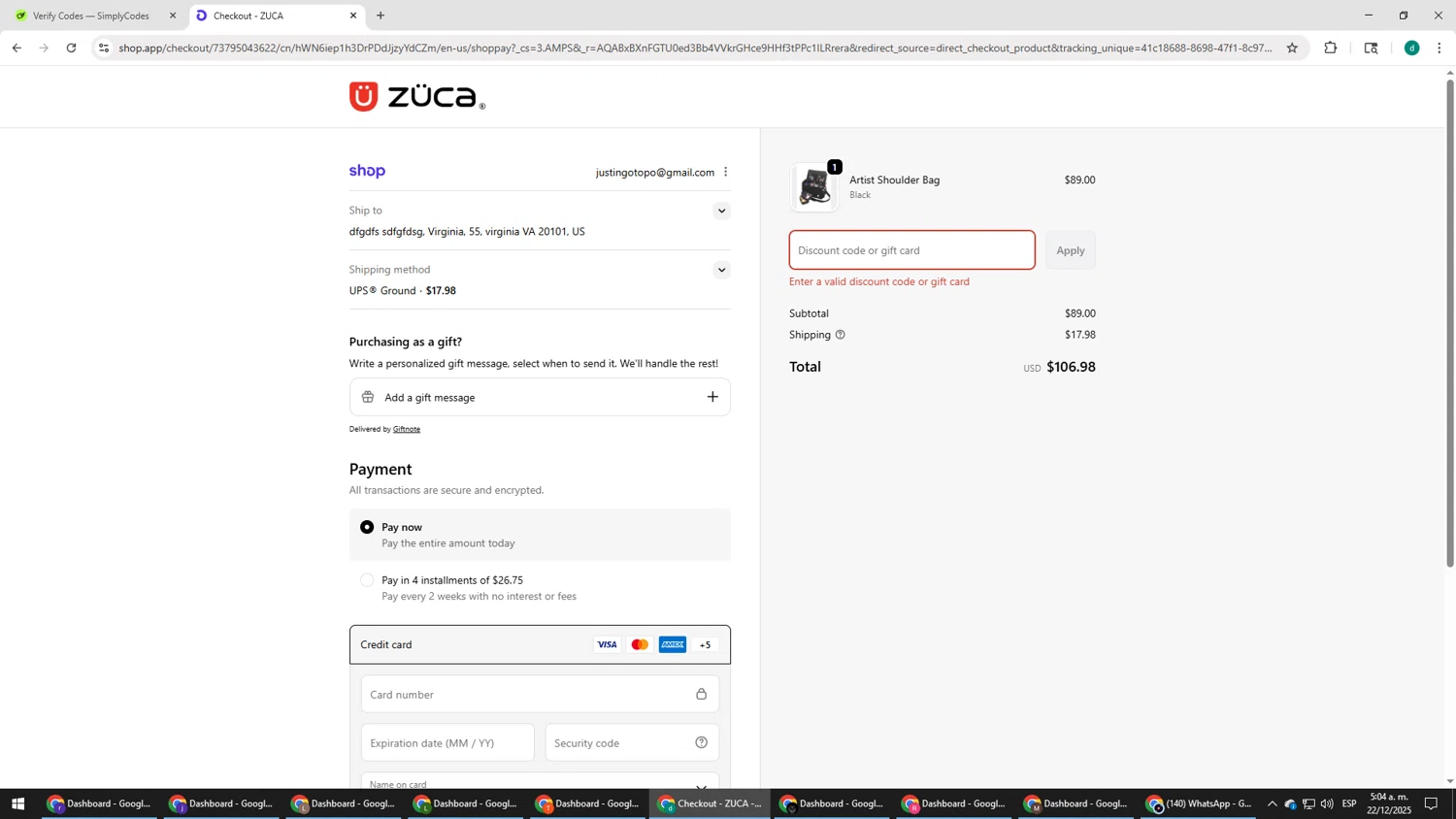This screenshot has width=1456, height=819.
Task: Click the network icon in system tray
Action: tap(1308, 803)
